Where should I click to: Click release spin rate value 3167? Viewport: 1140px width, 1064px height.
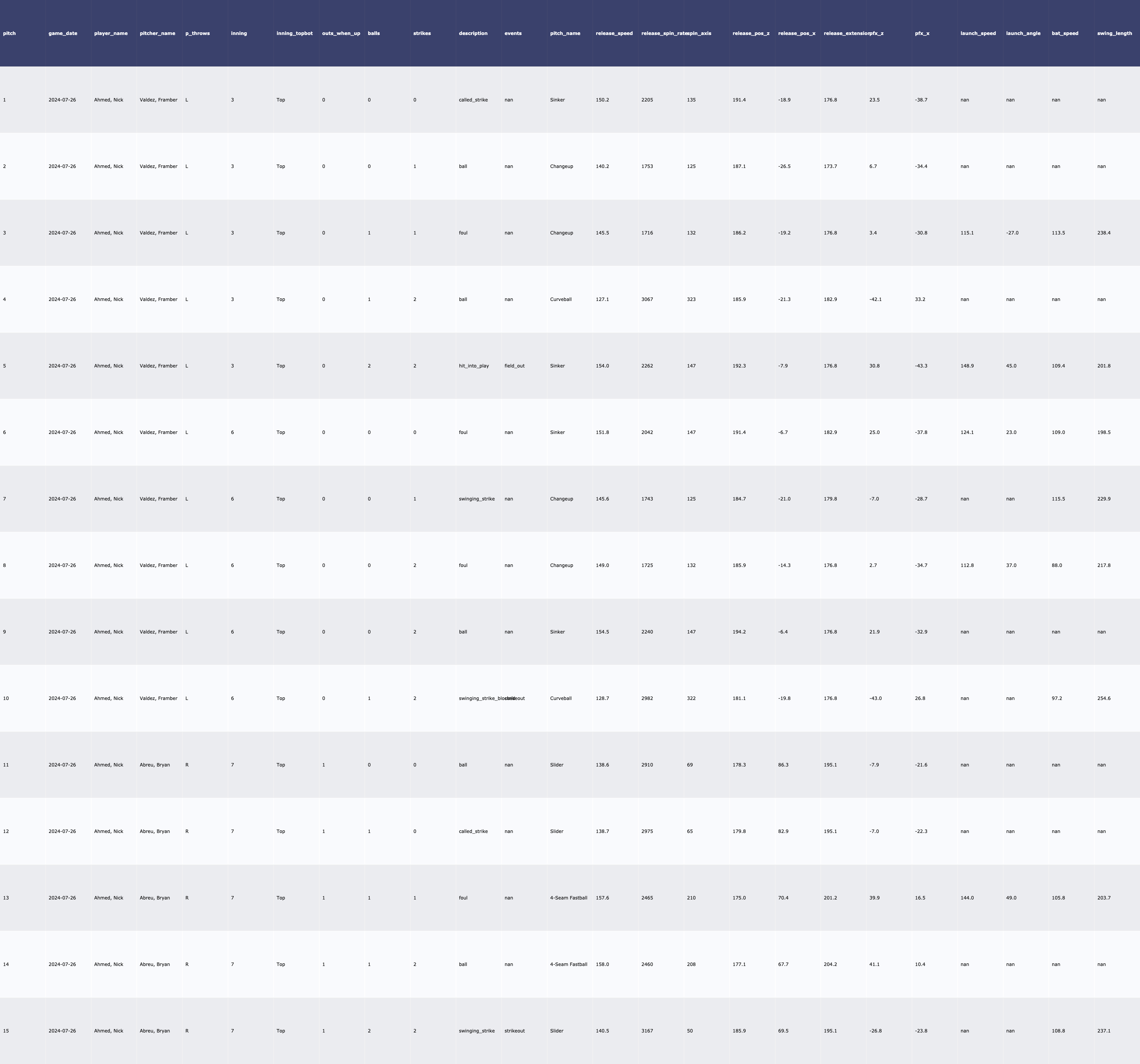647,1031
